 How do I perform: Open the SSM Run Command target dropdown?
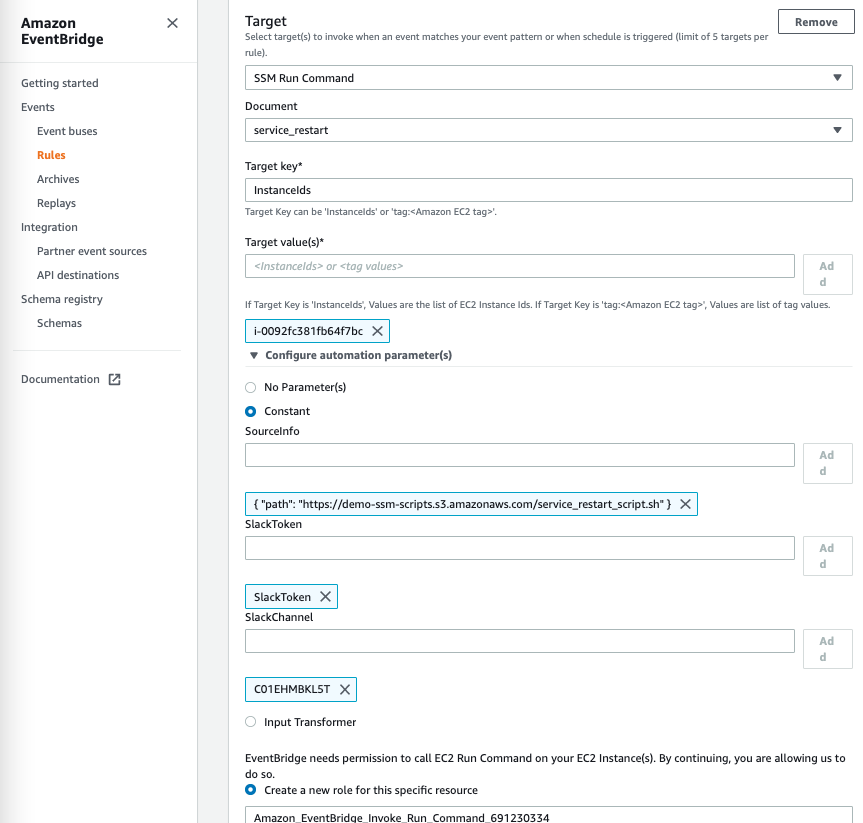[549, 78]
